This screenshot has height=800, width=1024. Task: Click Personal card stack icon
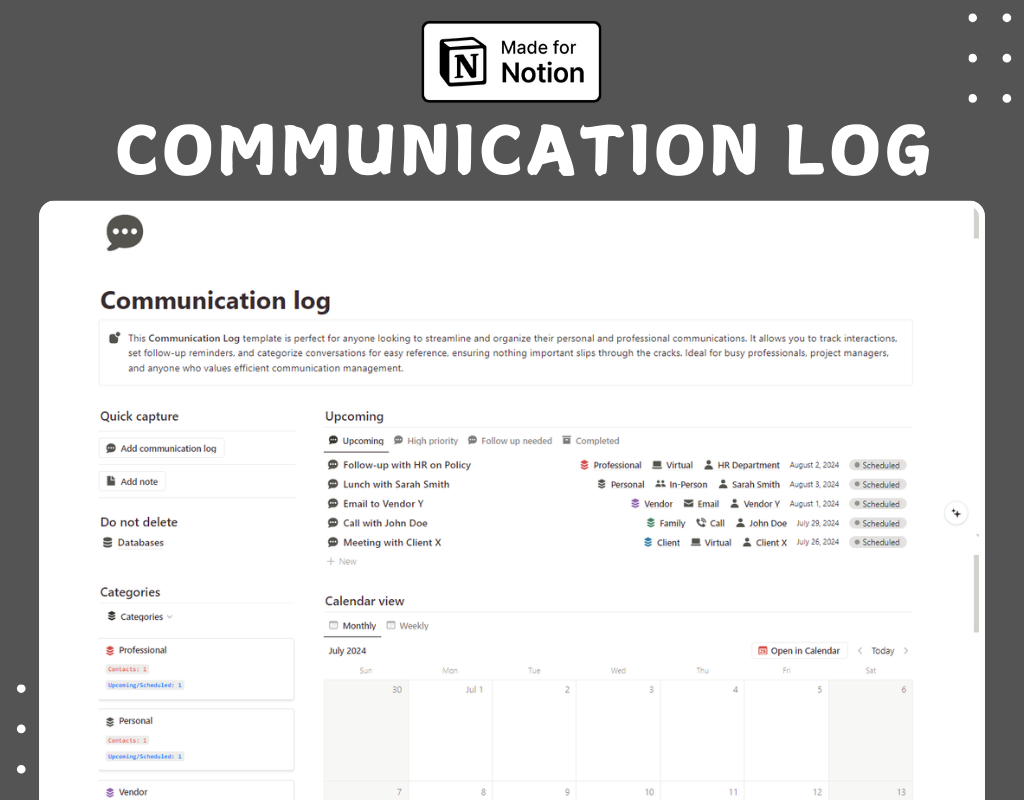point(110,722)
